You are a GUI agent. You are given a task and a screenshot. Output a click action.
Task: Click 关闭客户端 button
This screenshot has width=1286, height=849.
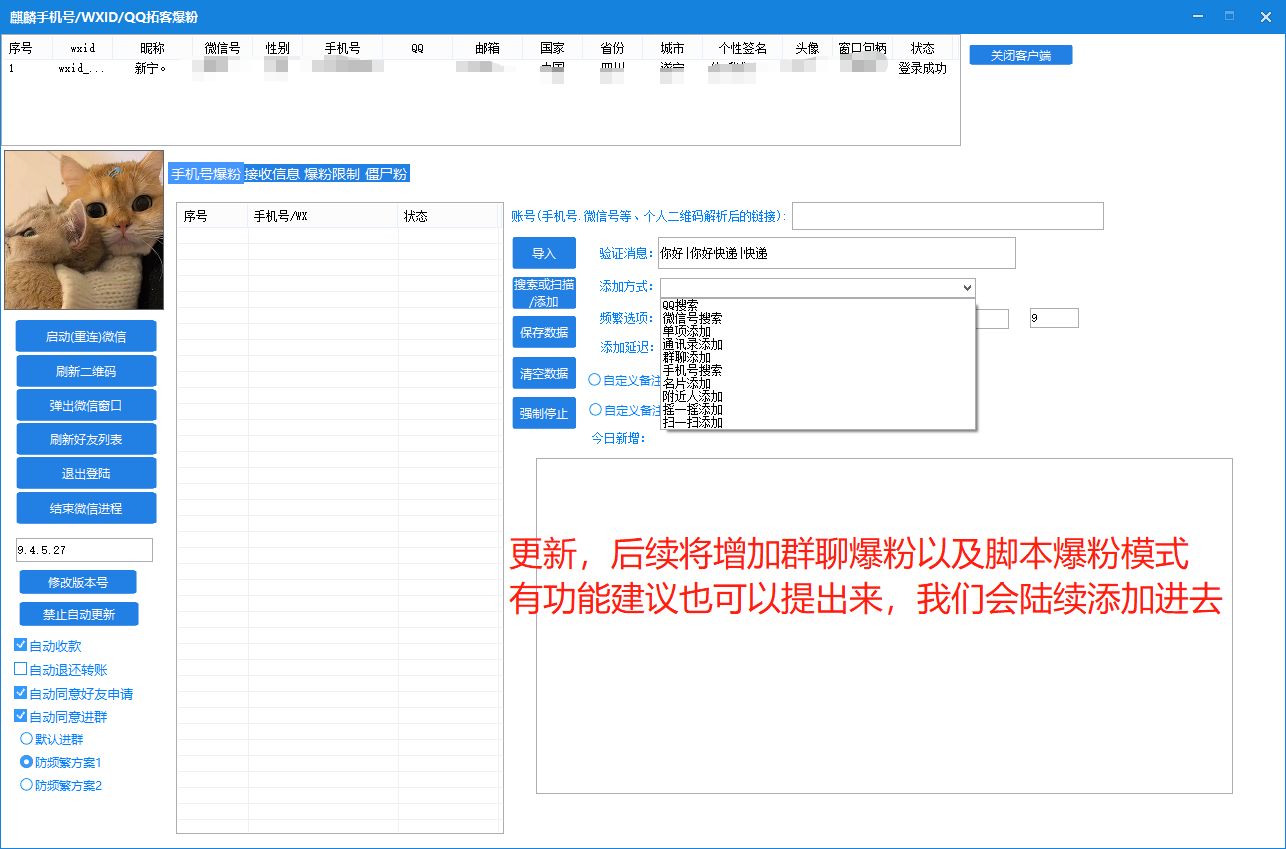1021,56
